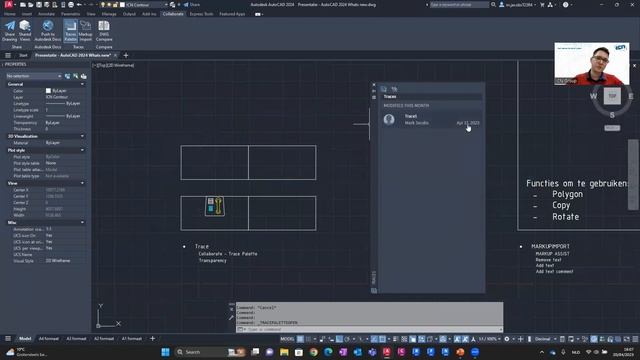Open Markup Import tool
Image resolution: width=640 pixels, height=360 pixels.
tap(85, 31)
